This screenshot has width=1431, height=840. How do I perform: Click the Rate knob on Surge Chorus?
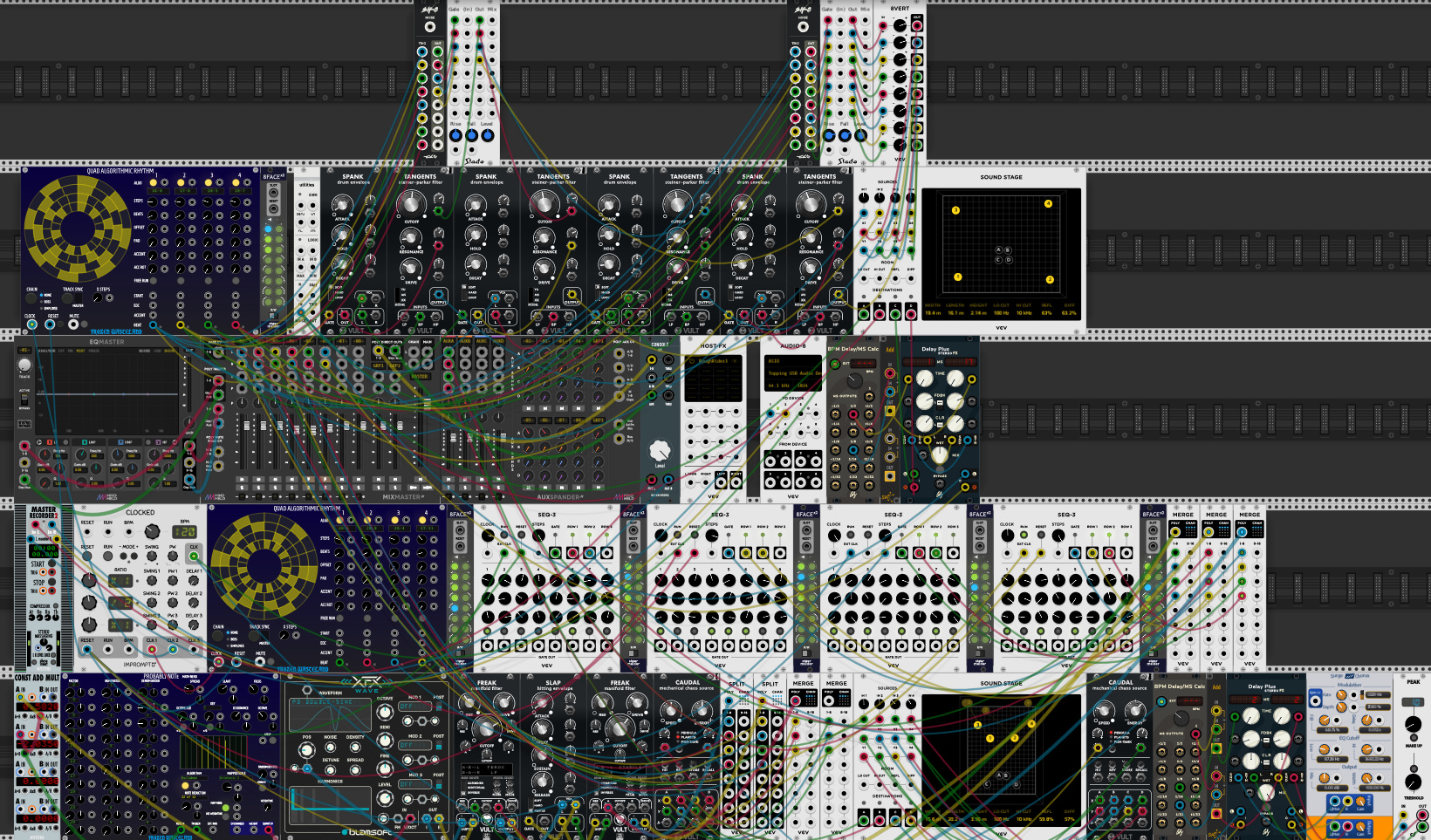[x=1341, y=694]
